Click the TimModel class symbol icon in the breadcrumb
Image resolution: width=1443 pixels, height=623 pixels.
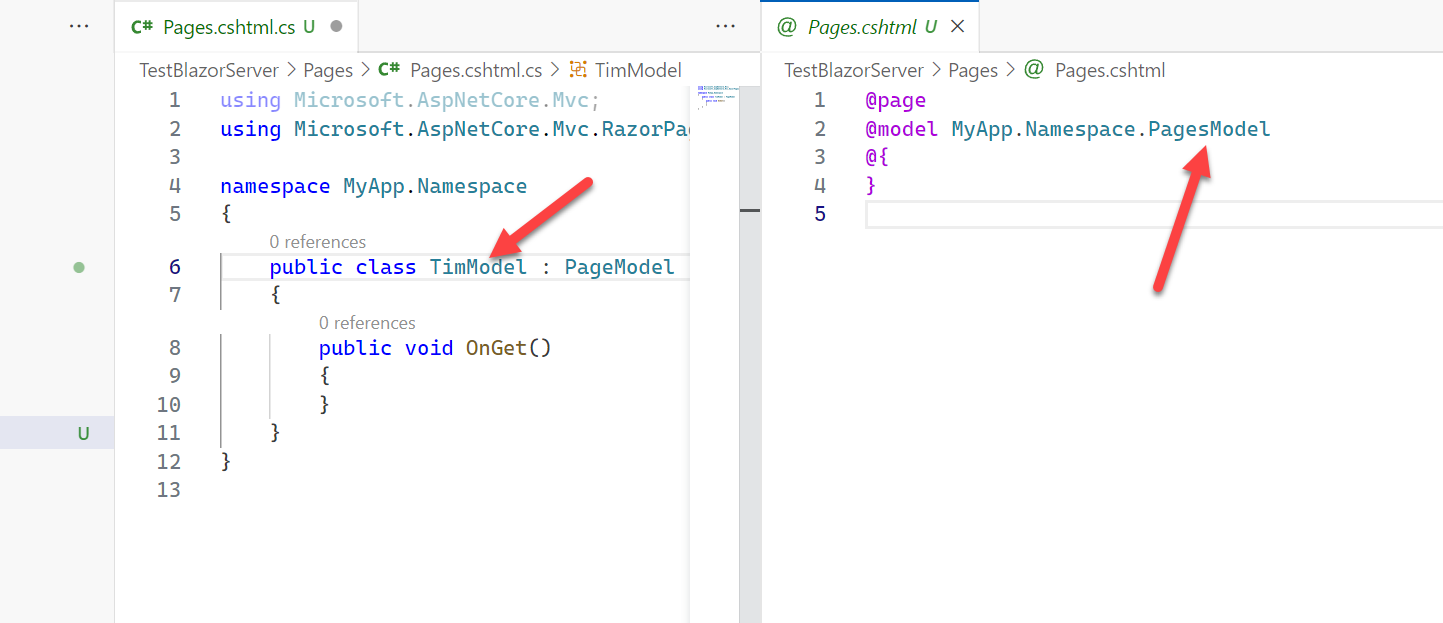click(578, 70)
